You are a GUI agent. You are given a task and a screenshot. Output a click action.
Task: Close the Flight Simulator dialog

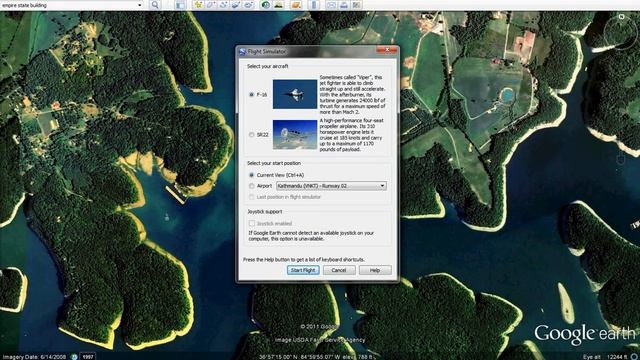click(x=387, y=50)
